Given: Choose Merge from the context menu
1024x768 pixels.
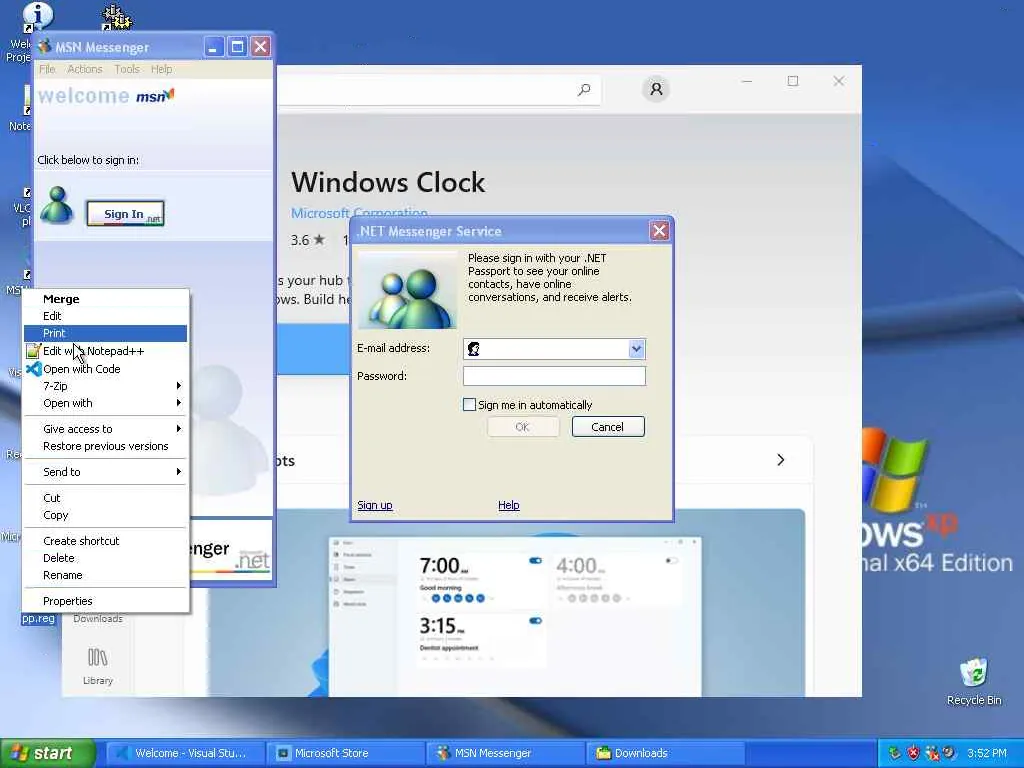Looking at the screenshot, I should [x=105, y=299].
